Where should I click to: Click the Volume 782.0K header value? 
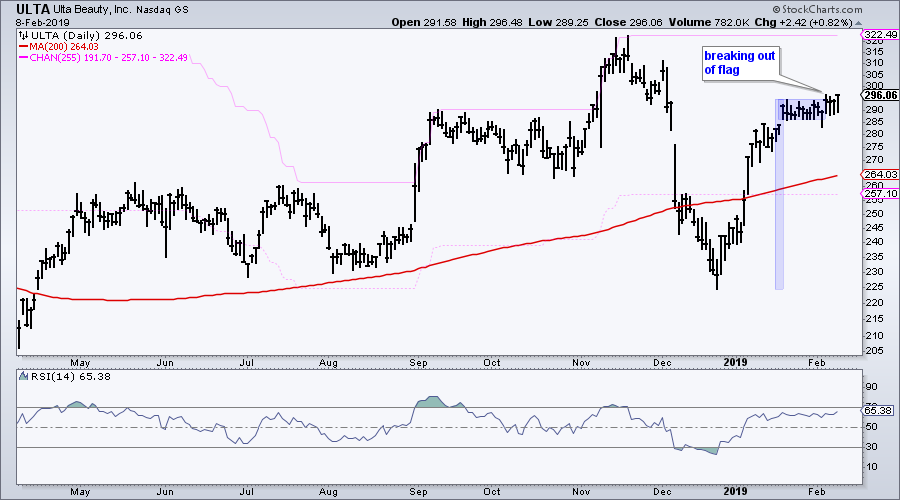[708, 22]
